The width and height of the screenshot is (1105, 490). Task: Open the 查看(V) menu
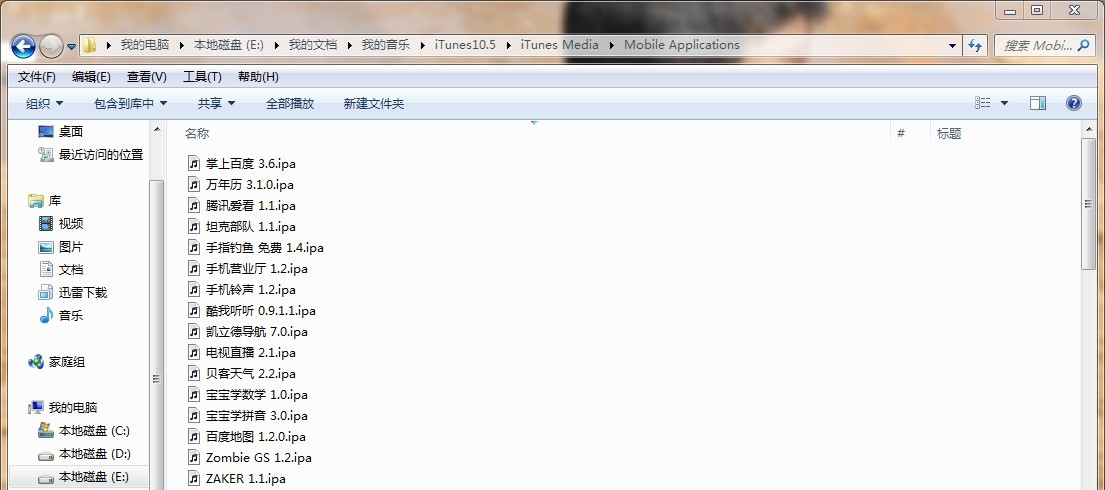pos(147,76)
